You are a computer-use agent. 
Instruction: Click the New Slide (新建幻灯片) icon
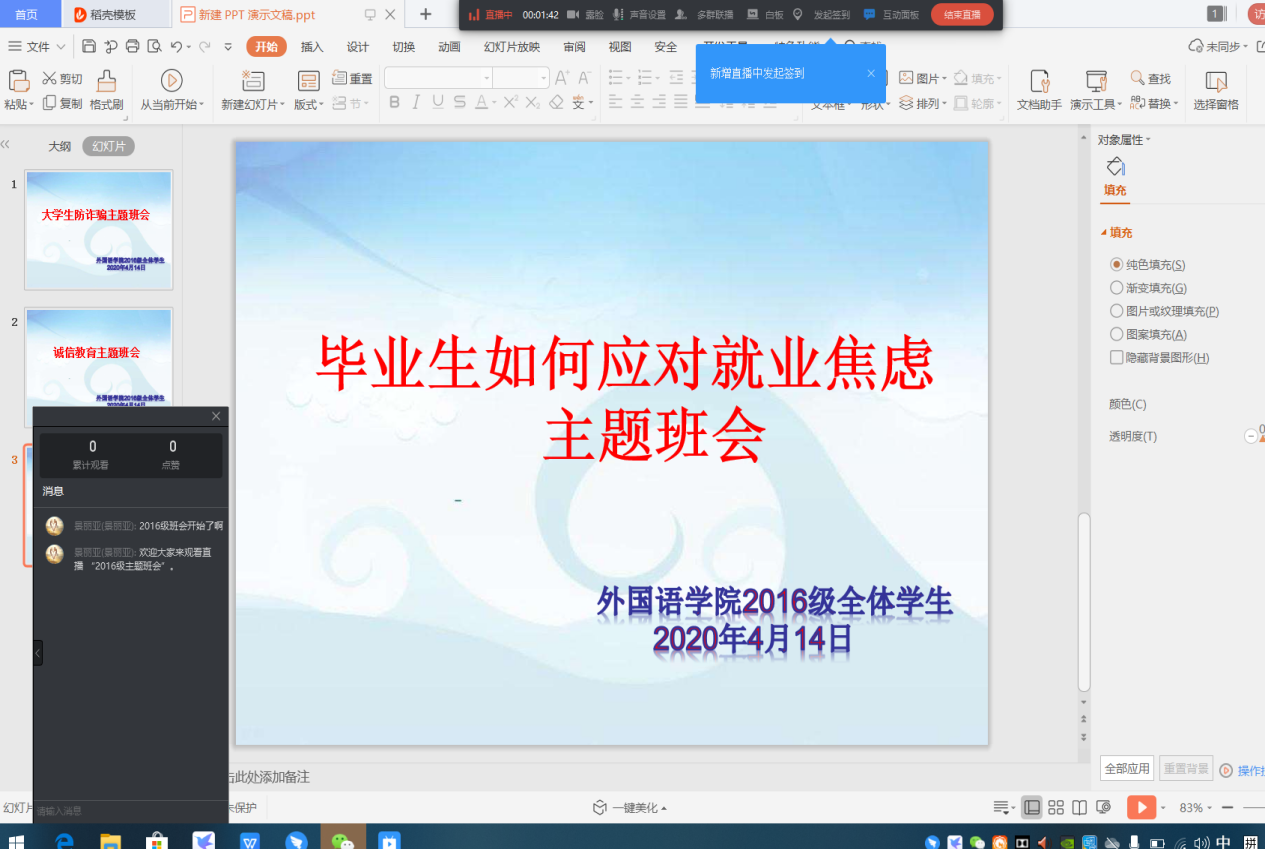(253, 81)
